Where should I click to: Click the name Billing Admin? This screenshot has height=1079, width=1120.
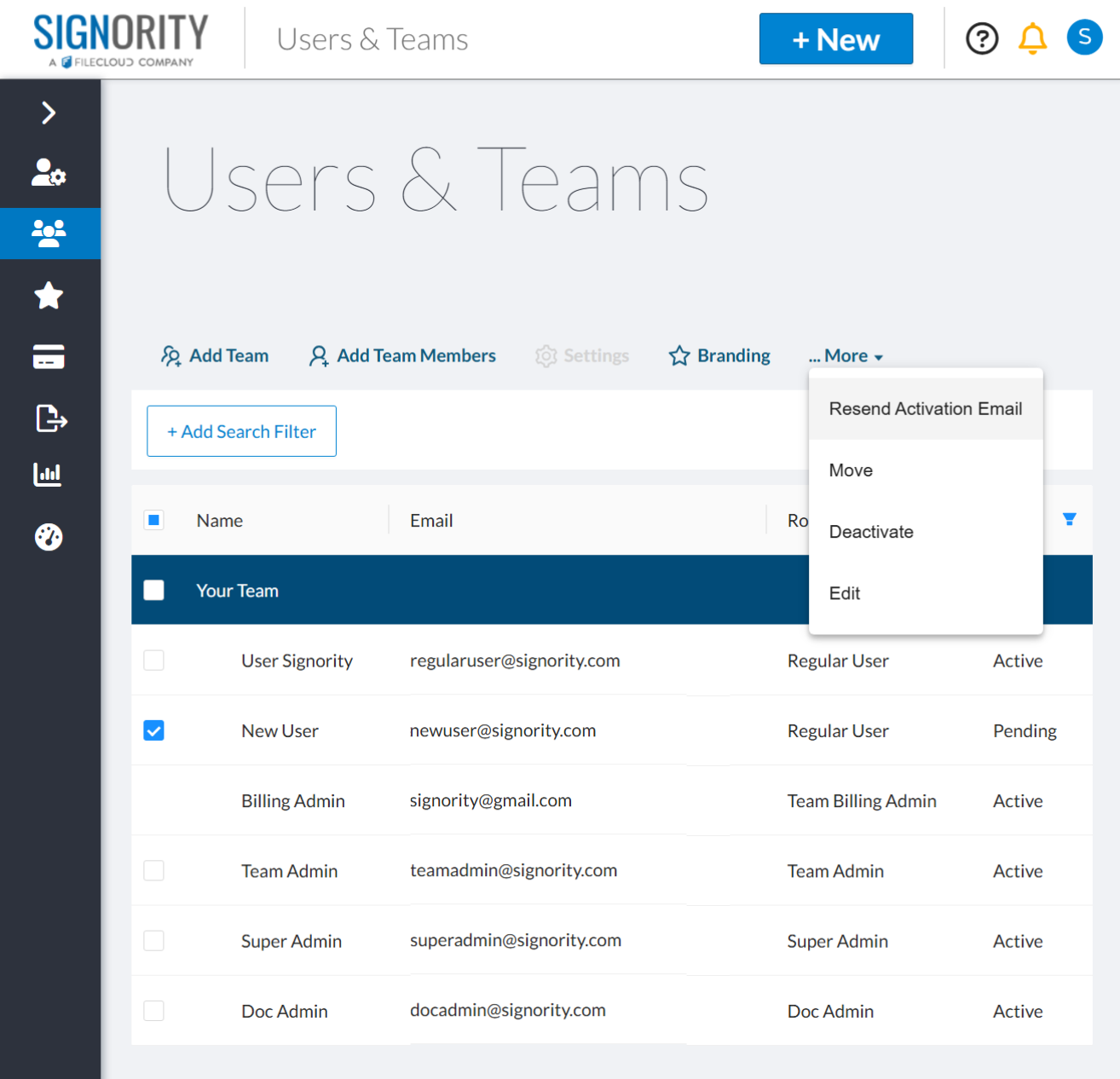coord(293,801)
